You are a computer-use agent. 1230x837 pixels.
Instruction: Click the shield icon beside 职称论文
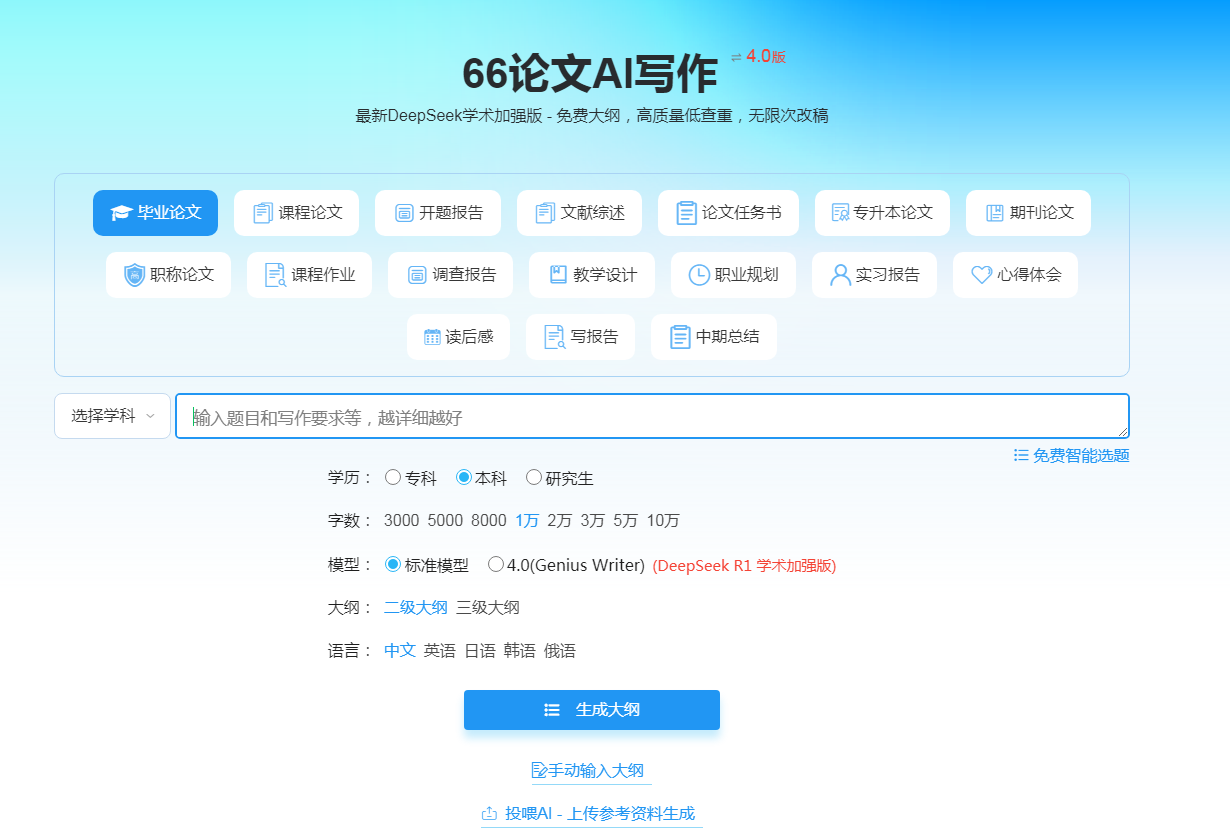coord(134,275)
